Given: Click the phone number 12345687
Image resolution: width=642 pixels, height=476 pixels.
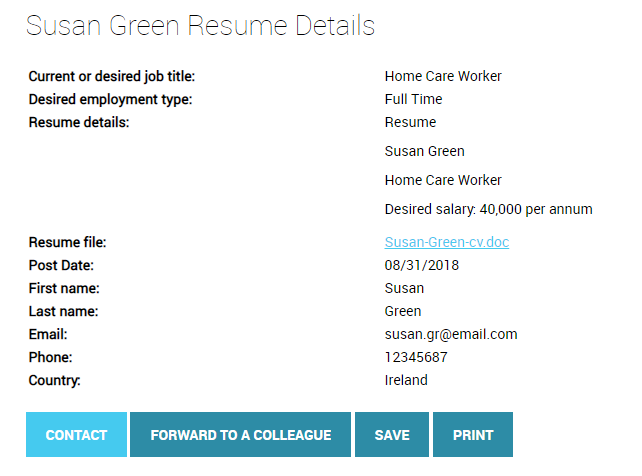Looking at the screenshot, I should [416, 357].
